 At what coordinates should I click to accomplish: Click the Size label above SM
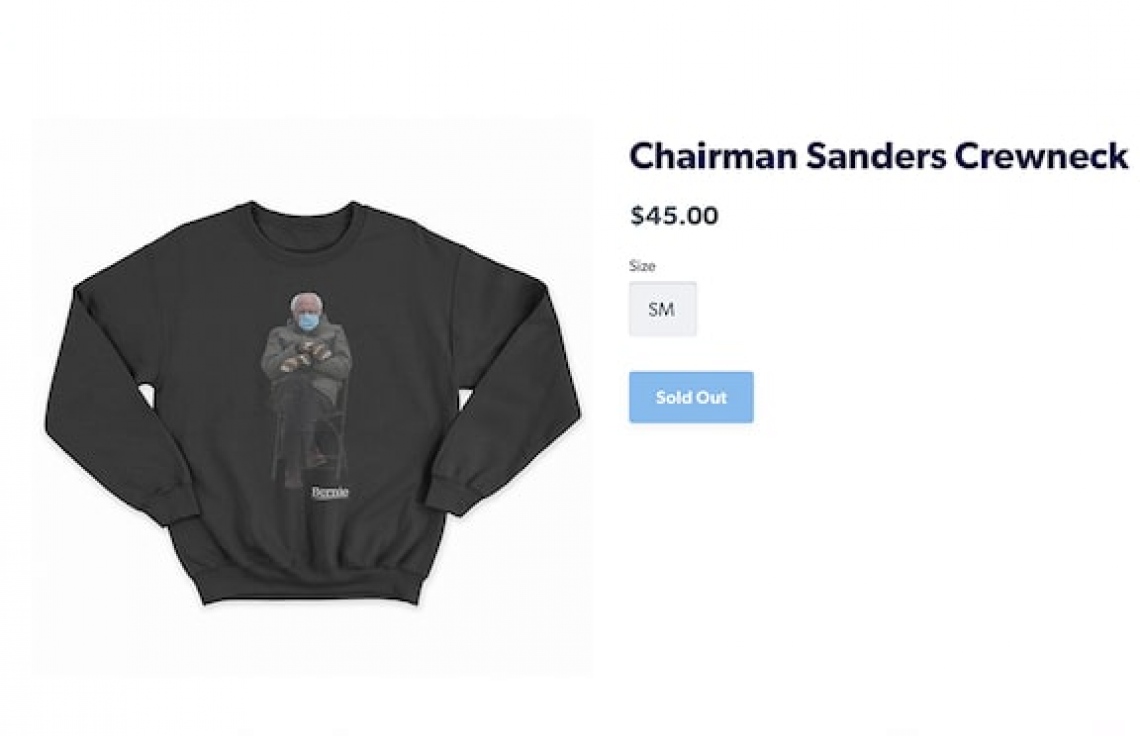[642, 266]
